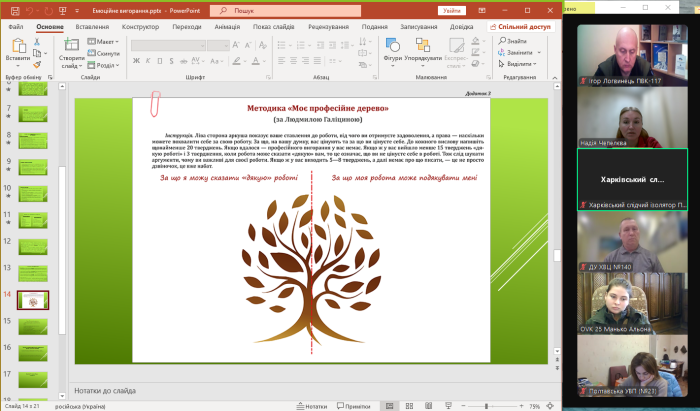Toggle Notes (Нотатки) pane in status bar
Viewport: 700px width, 411px height.
[315, 406]
